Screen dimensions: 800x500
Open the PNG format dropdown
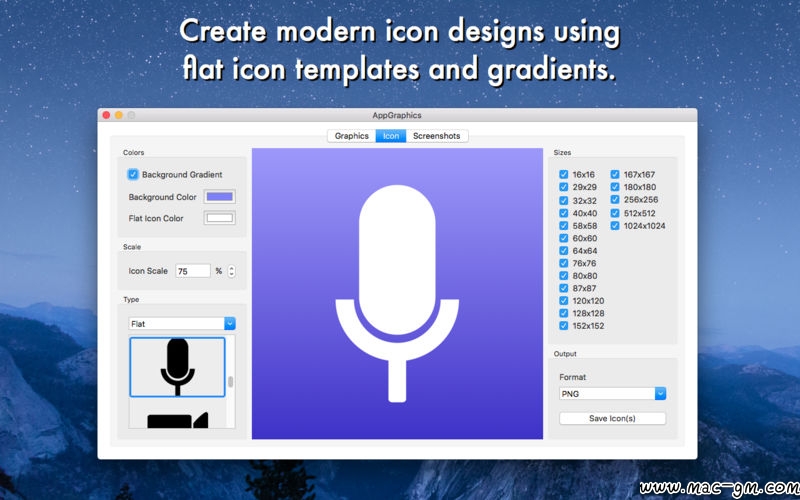[612, 394]
